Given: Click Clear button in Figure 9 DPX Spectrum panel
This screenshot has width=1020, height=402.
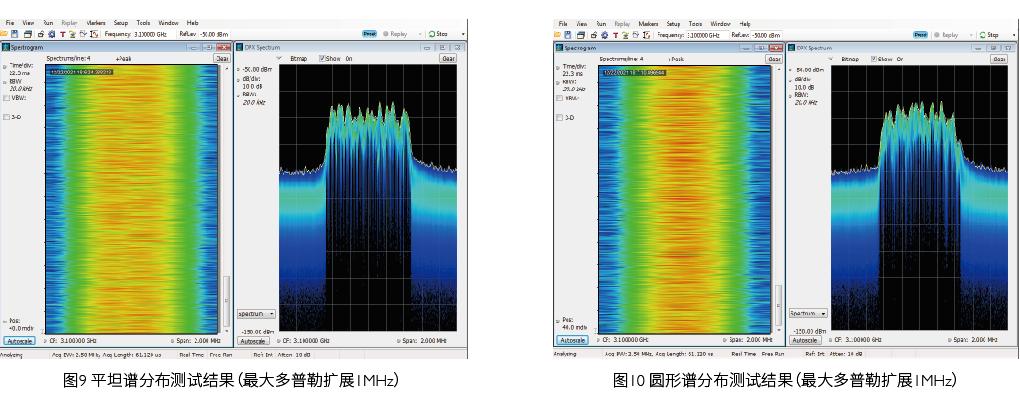Looking at the screenshot, I should pos(448,58).
